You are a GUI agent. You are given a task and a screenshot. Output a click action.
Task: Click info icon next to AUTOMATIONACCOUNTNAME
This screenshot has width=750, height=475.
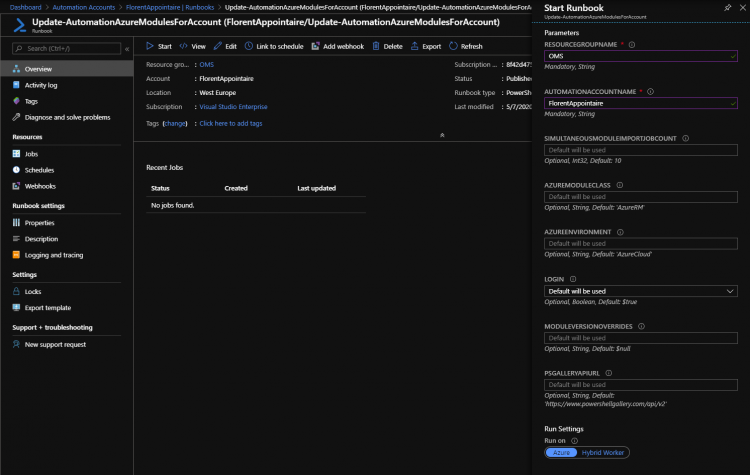tap(651, 91)
